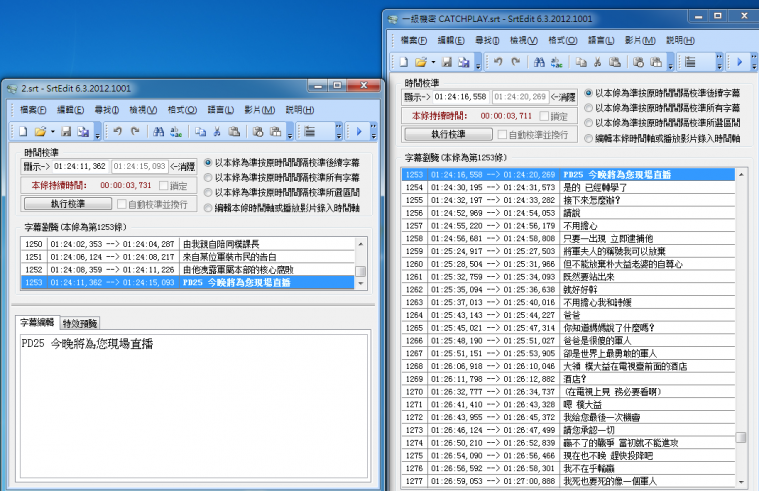Tick 鎖定 checkbox in 2.srt window
This screenshot has height=491, width=759.
click(x=164, y=185)
